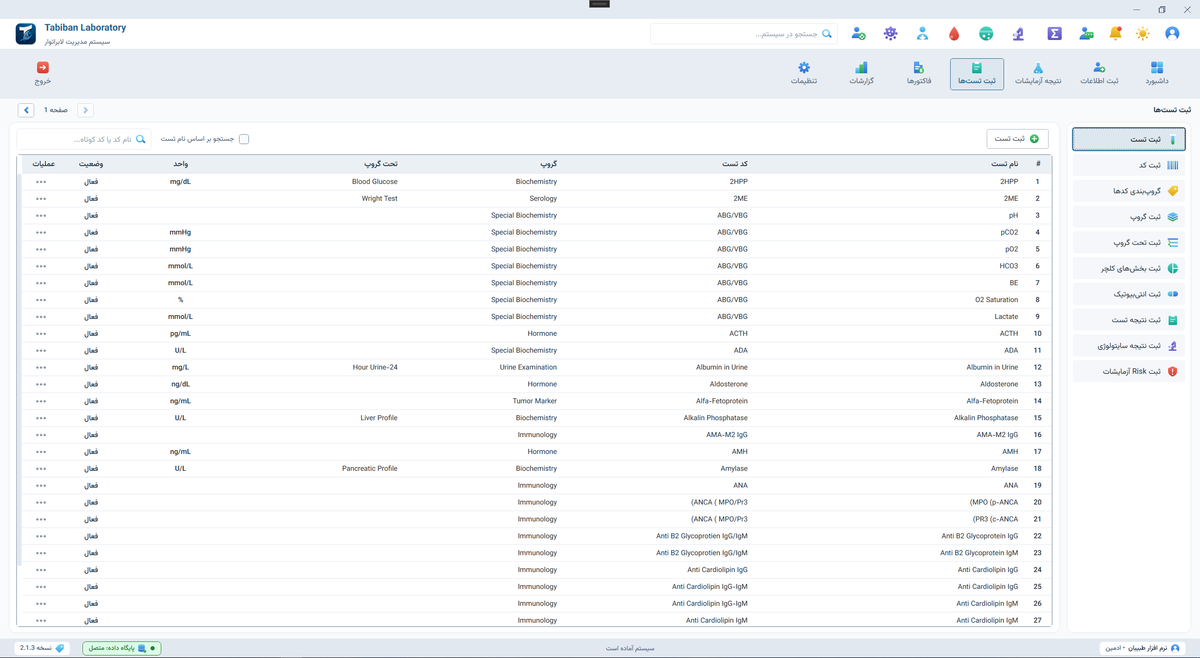Toggle the sun theme icon
This screenshot has height=658, width=1200.
(x=1143, y=33)
